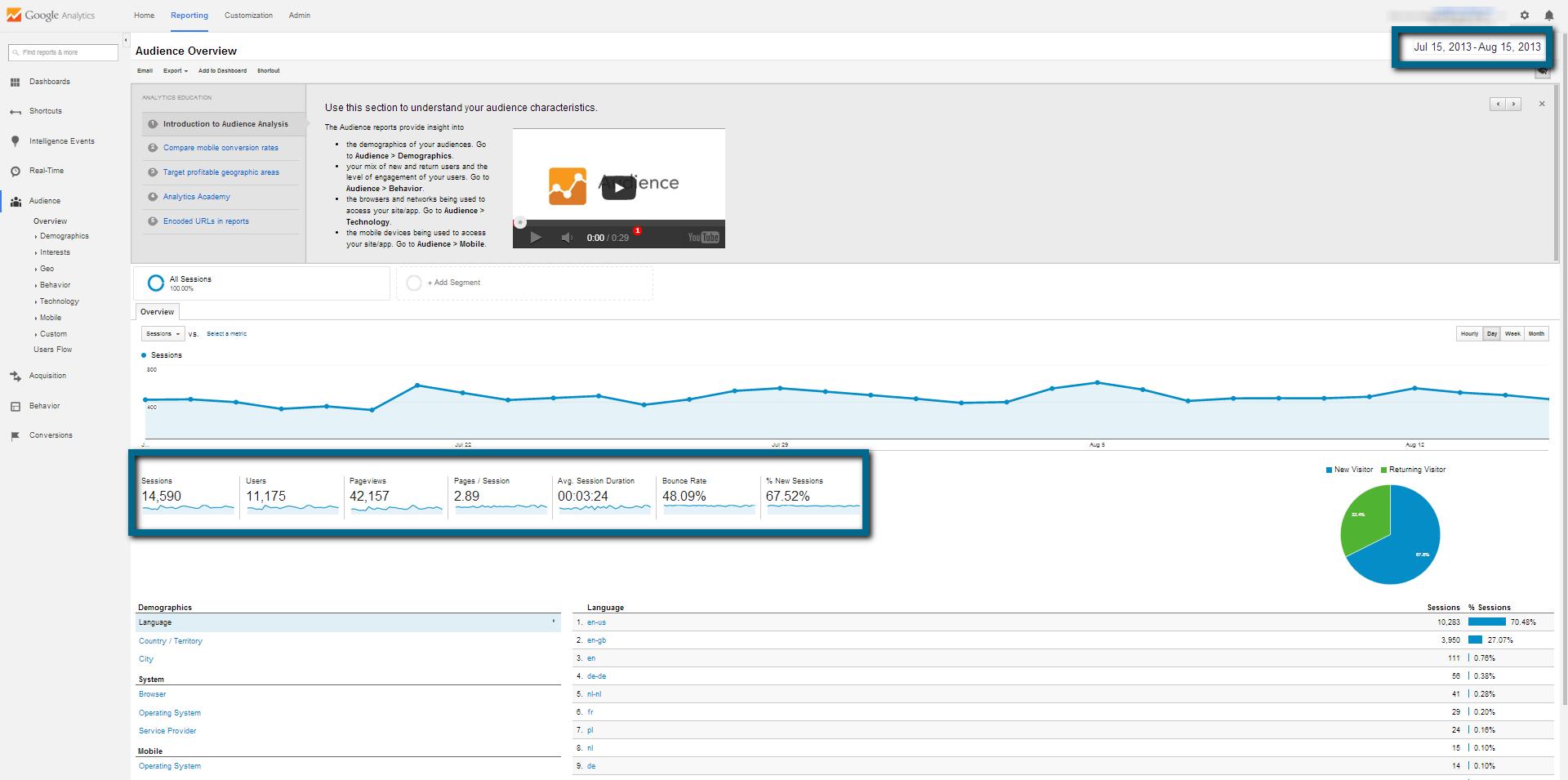Go to the Admin tab
Viewport: 1568px width, 780px height.
pos(299,16)
